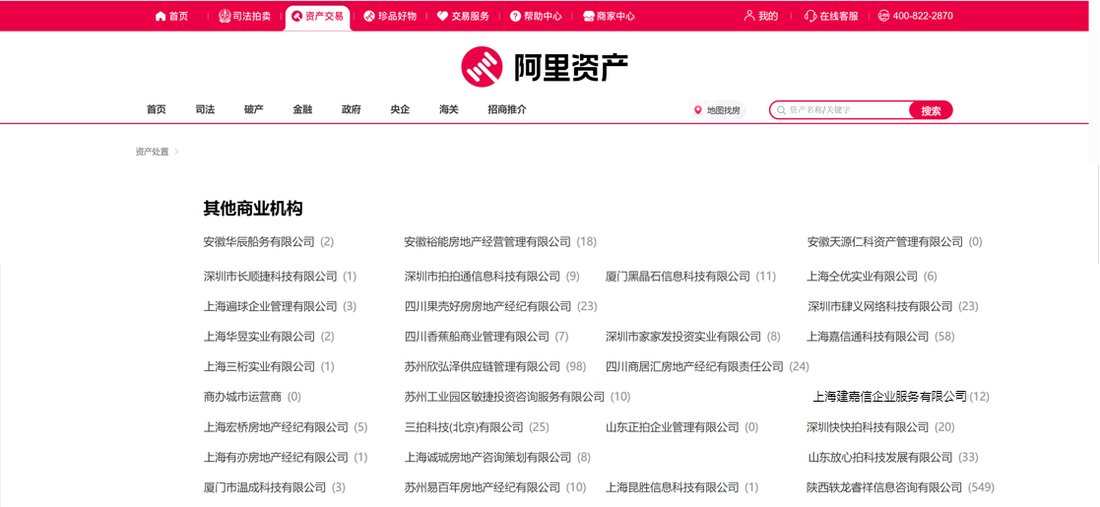Click the breadcrumb chevron after 资产处置

(177, 151)
